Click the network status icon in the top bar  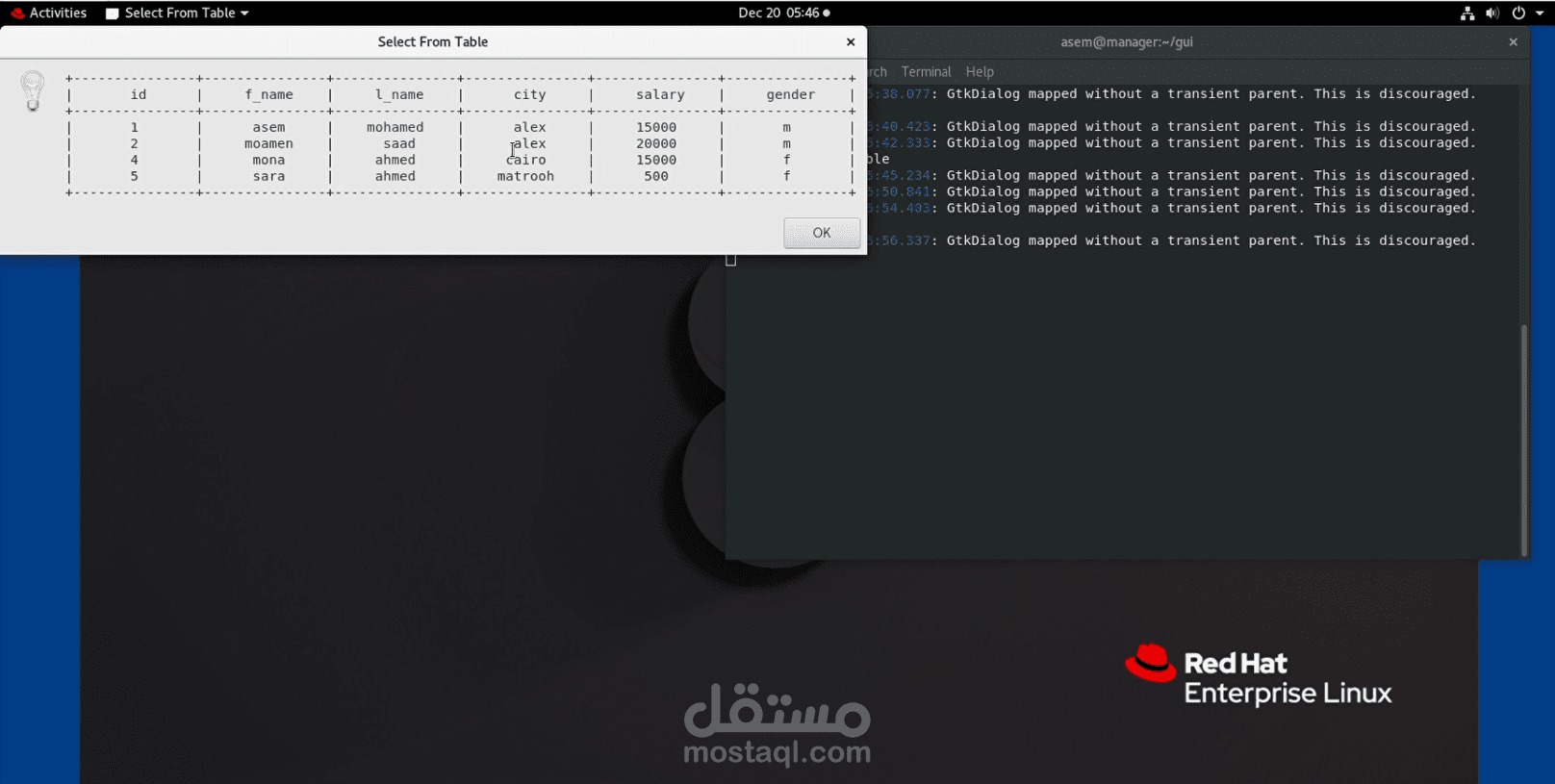click(1467, 13)
